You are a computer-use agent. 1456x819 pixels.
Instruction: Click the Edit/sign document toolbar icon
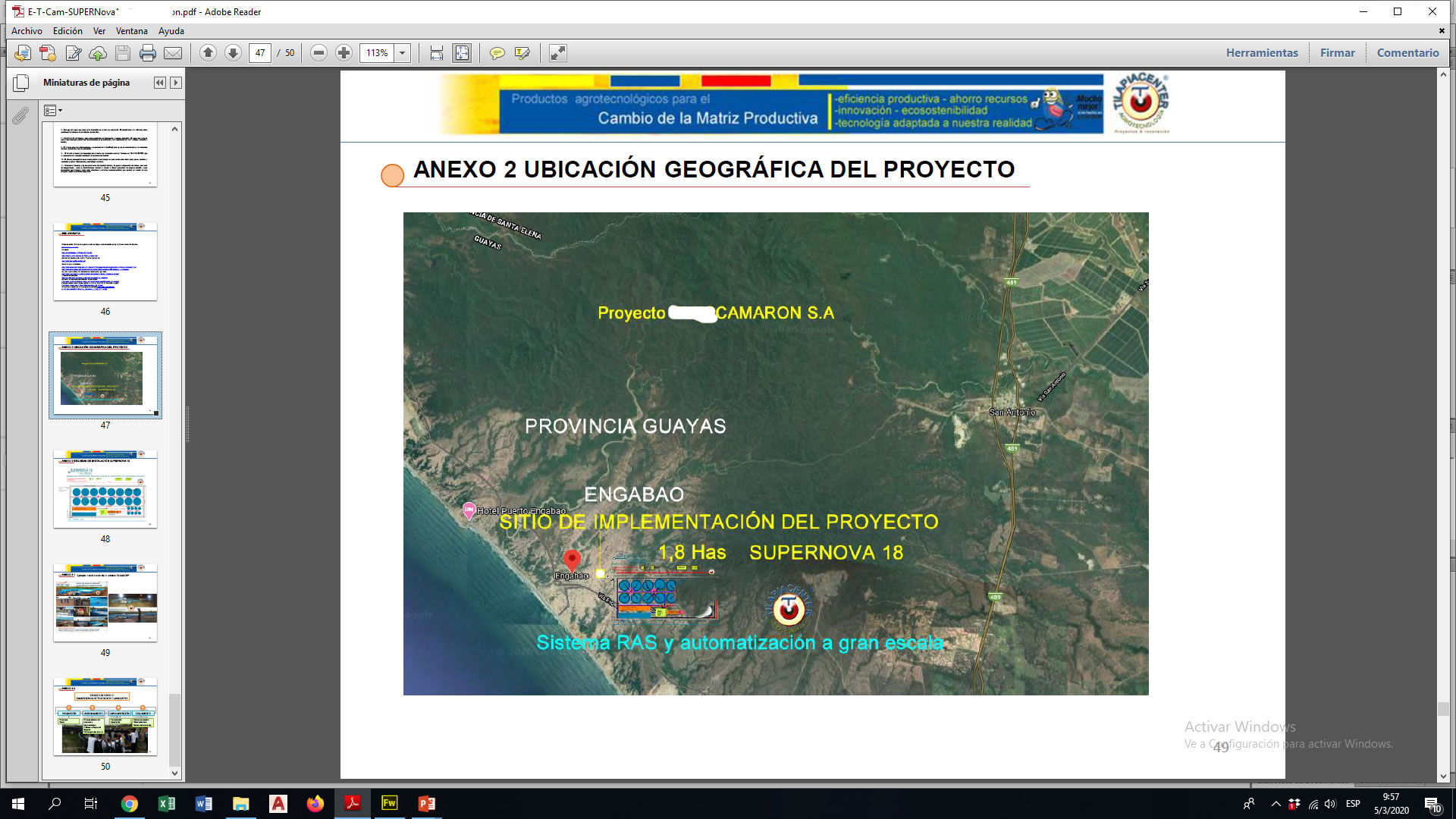click(x=73, y=53)
